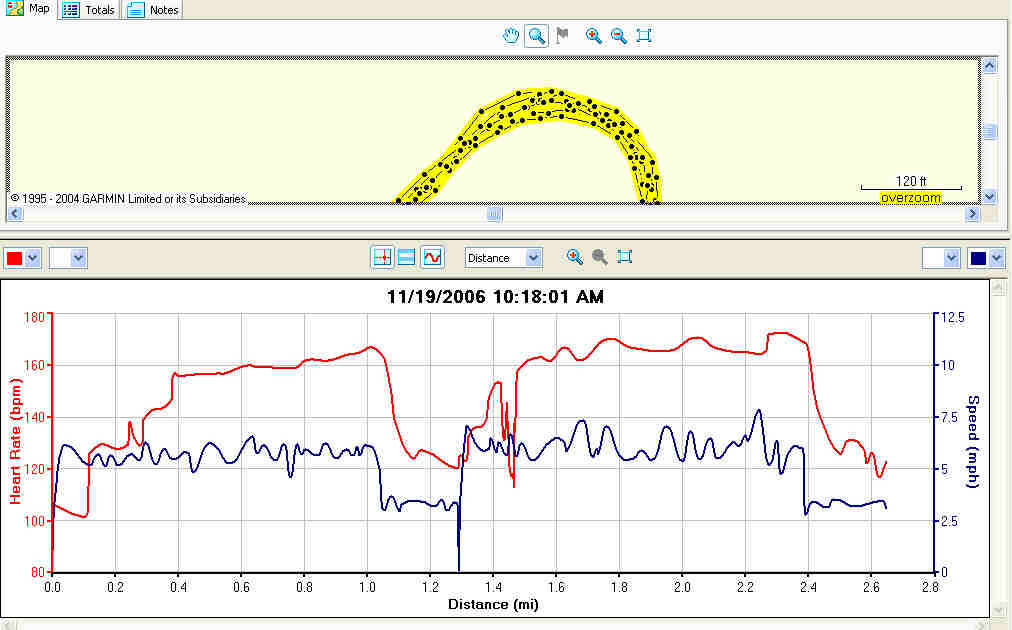Open the Distance x-axis dropdown
Viewport: 1012px width, 630px height.
coord(533,258)
